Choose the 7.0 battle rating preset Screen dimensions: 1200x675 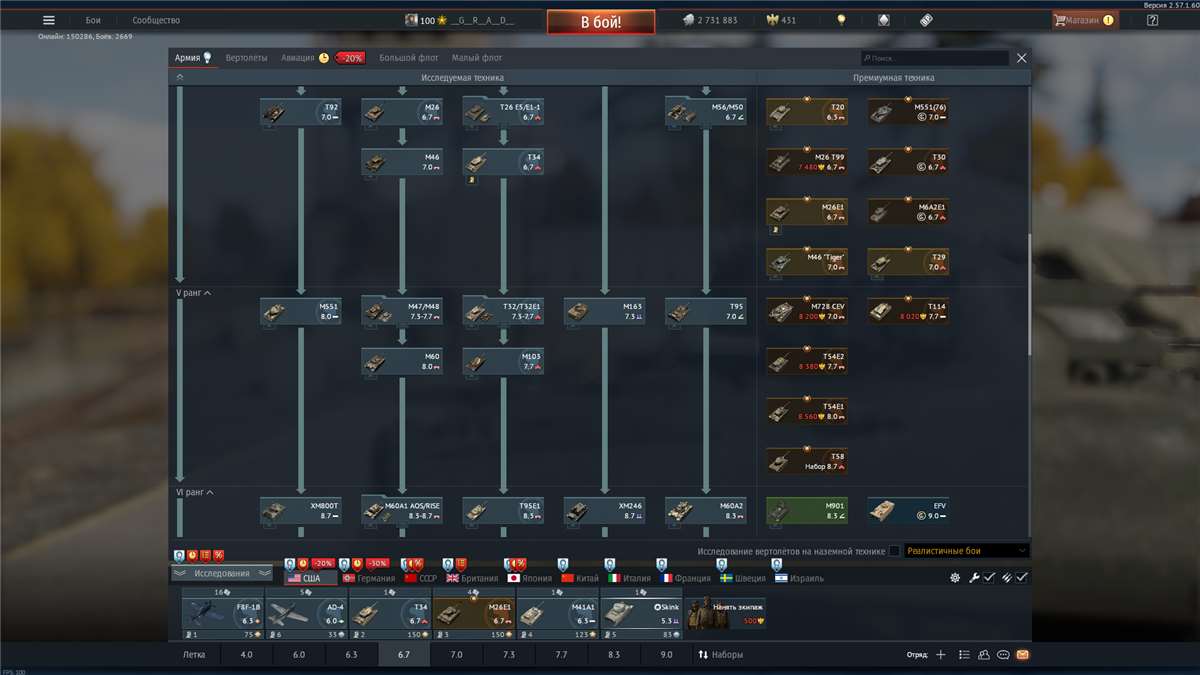pos(456,655)
